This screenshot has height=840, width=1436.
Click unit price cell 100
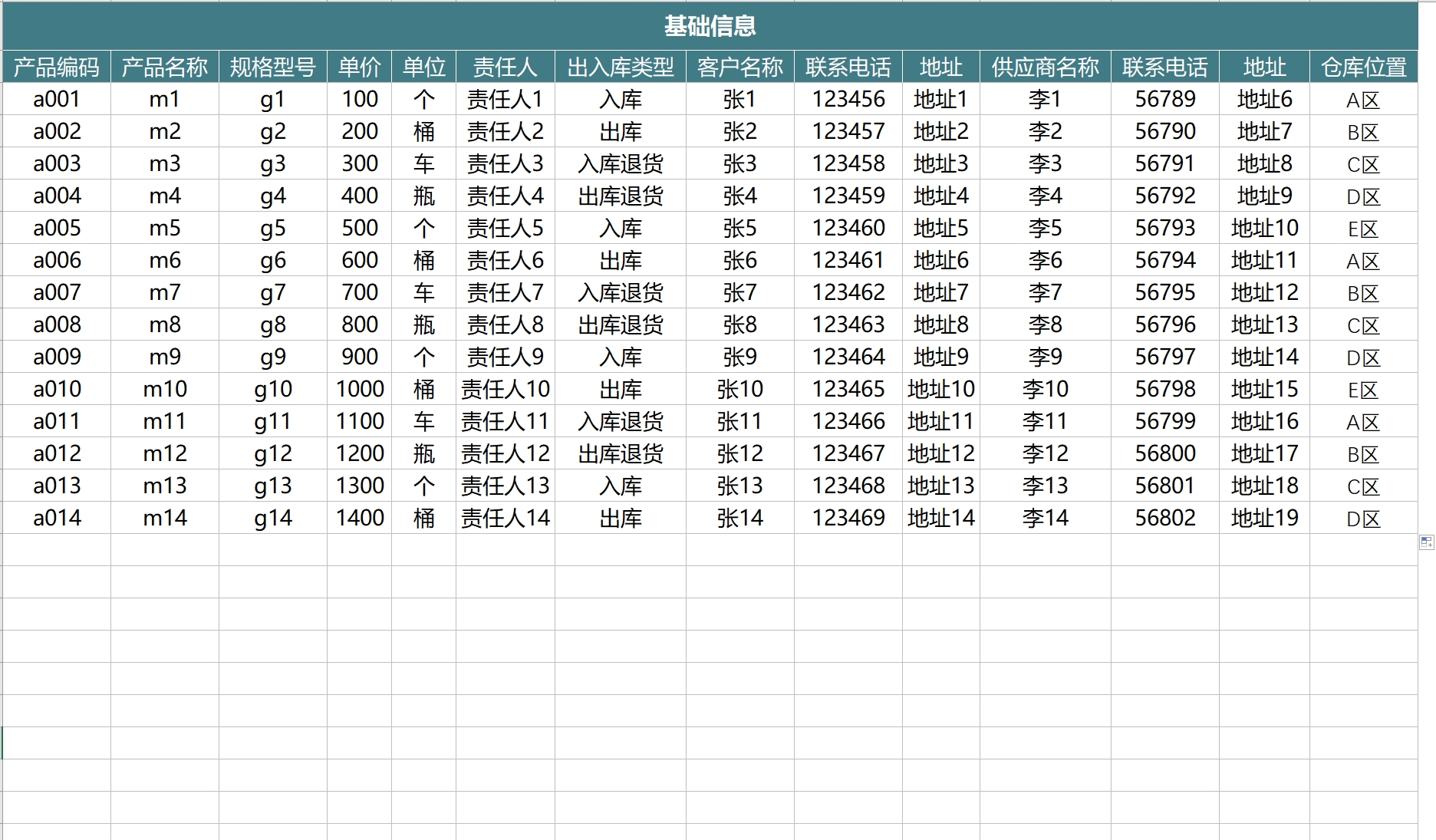360,99
